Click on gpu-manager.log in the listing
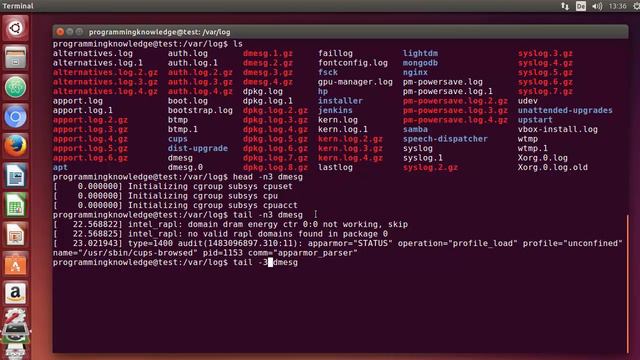640x360 pixels. (356, 82)
